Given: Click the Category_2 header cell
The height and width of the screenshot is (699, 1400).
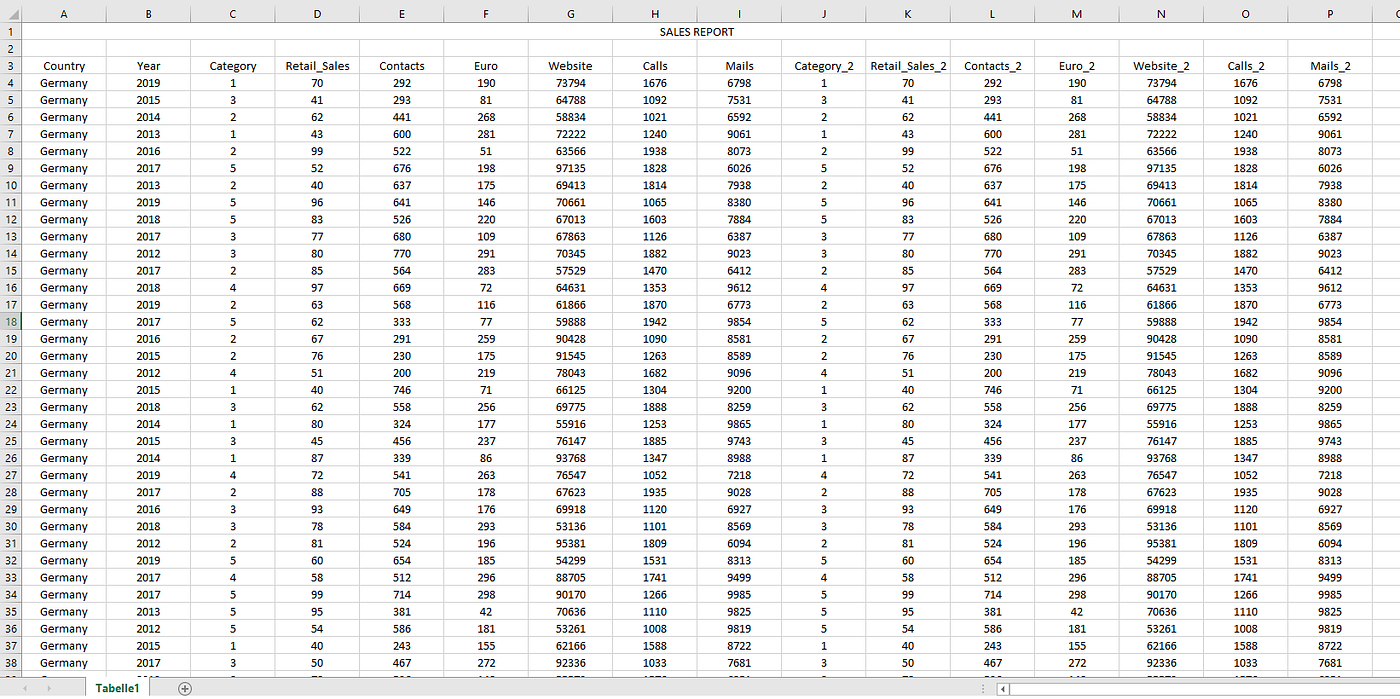Looking at the screenshot, I should coord(824,66).
